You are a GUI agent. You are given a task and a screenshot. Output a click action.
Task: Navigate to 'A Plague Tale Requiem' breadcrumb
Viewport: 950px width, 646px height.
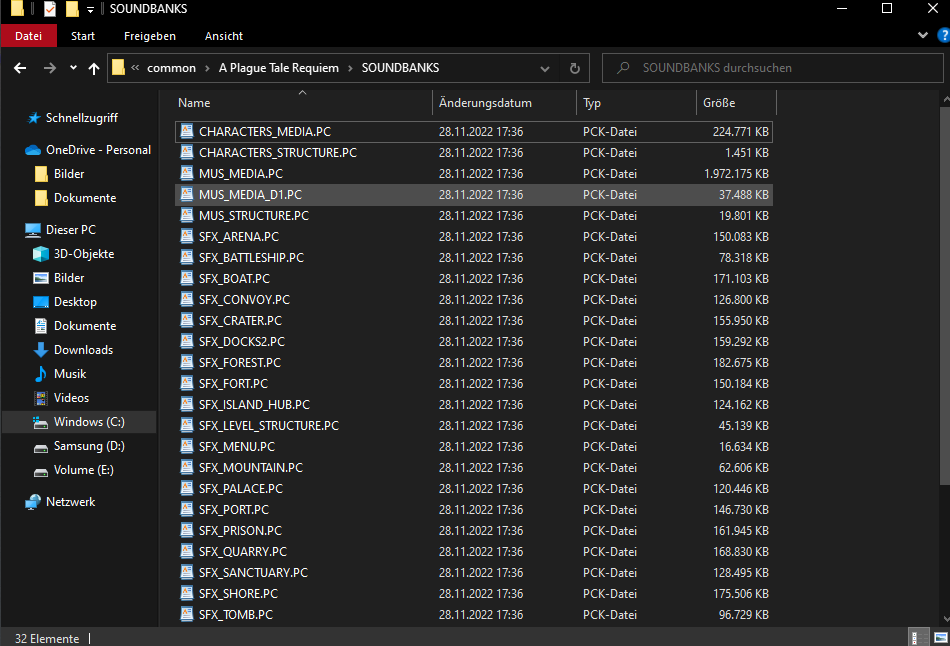[x=279, y=68]
